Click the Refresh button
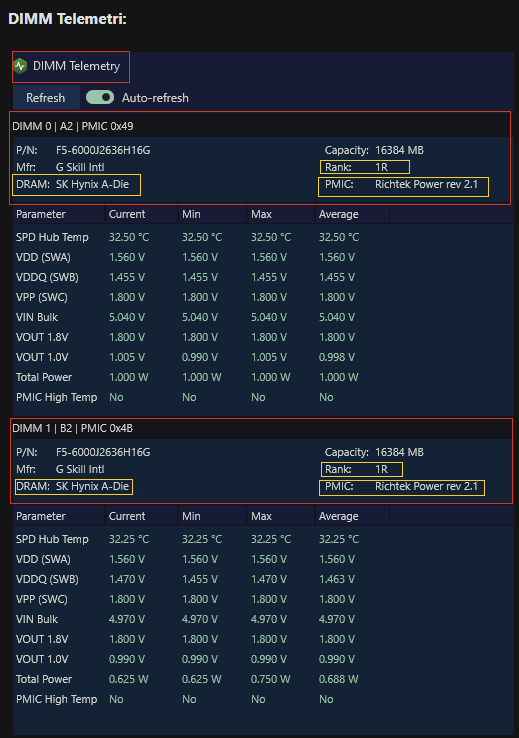The height and width of the screenshot is (738, 519). pos(46,98)
